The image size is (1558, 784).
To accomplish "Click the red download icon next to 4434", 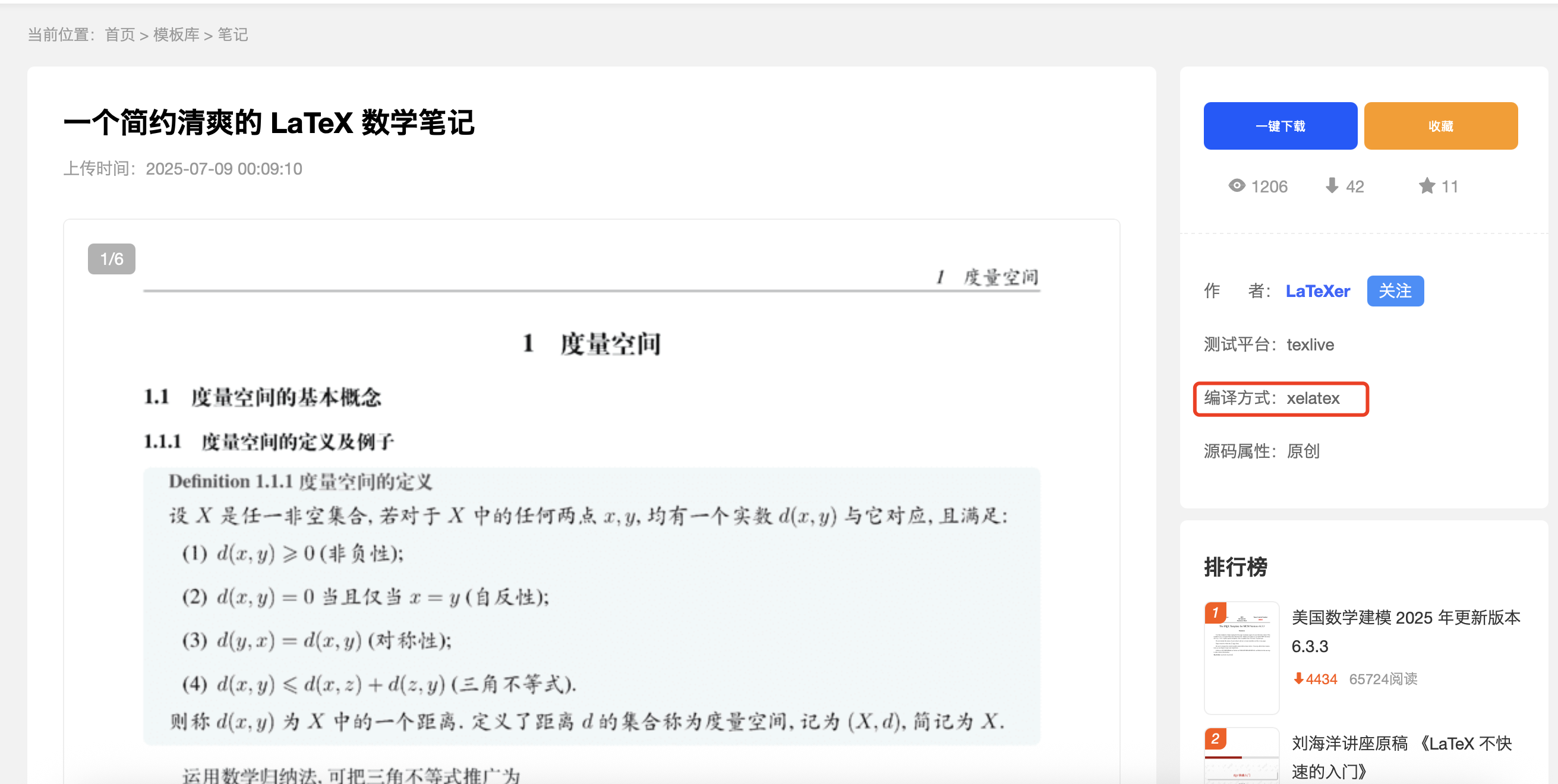I will (1298, 679).
